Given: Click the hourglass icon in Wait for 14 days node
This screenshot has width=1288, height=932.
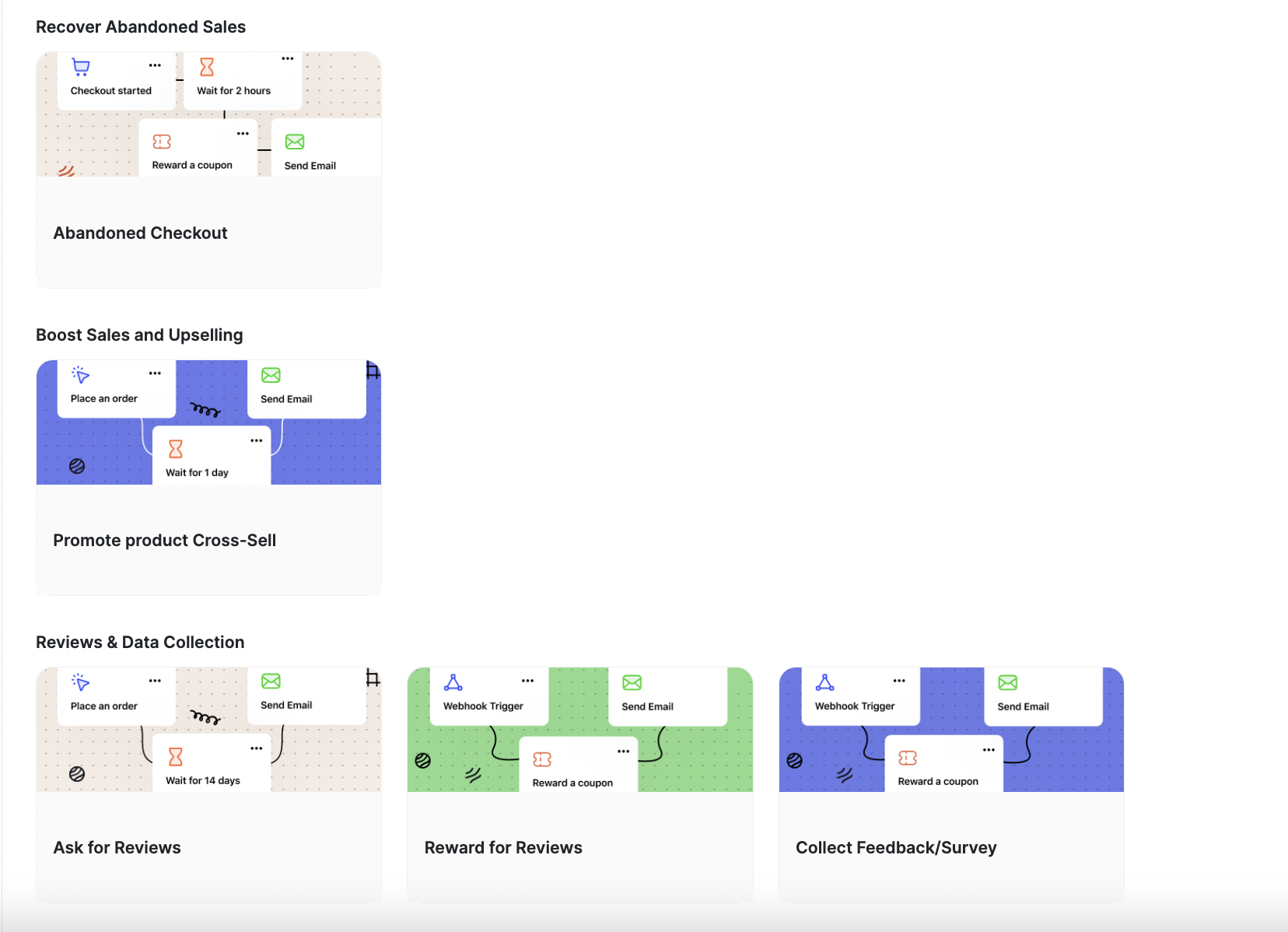Looking at the screenshot, I should point(175,756).
